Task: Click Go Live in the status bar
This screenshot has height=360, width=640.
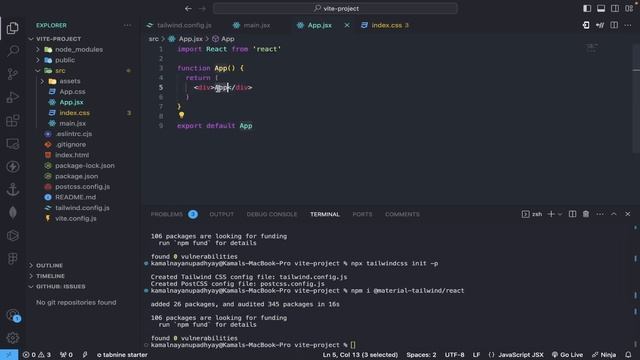Action: 567,355
